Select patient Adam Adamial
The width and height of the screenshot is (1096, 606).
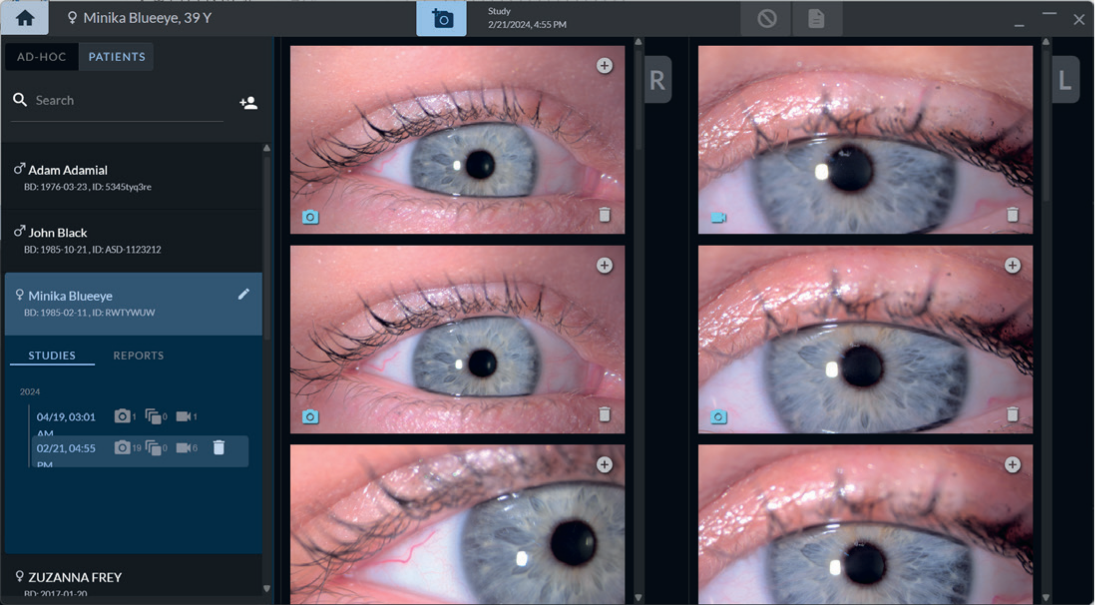[133, 178]
